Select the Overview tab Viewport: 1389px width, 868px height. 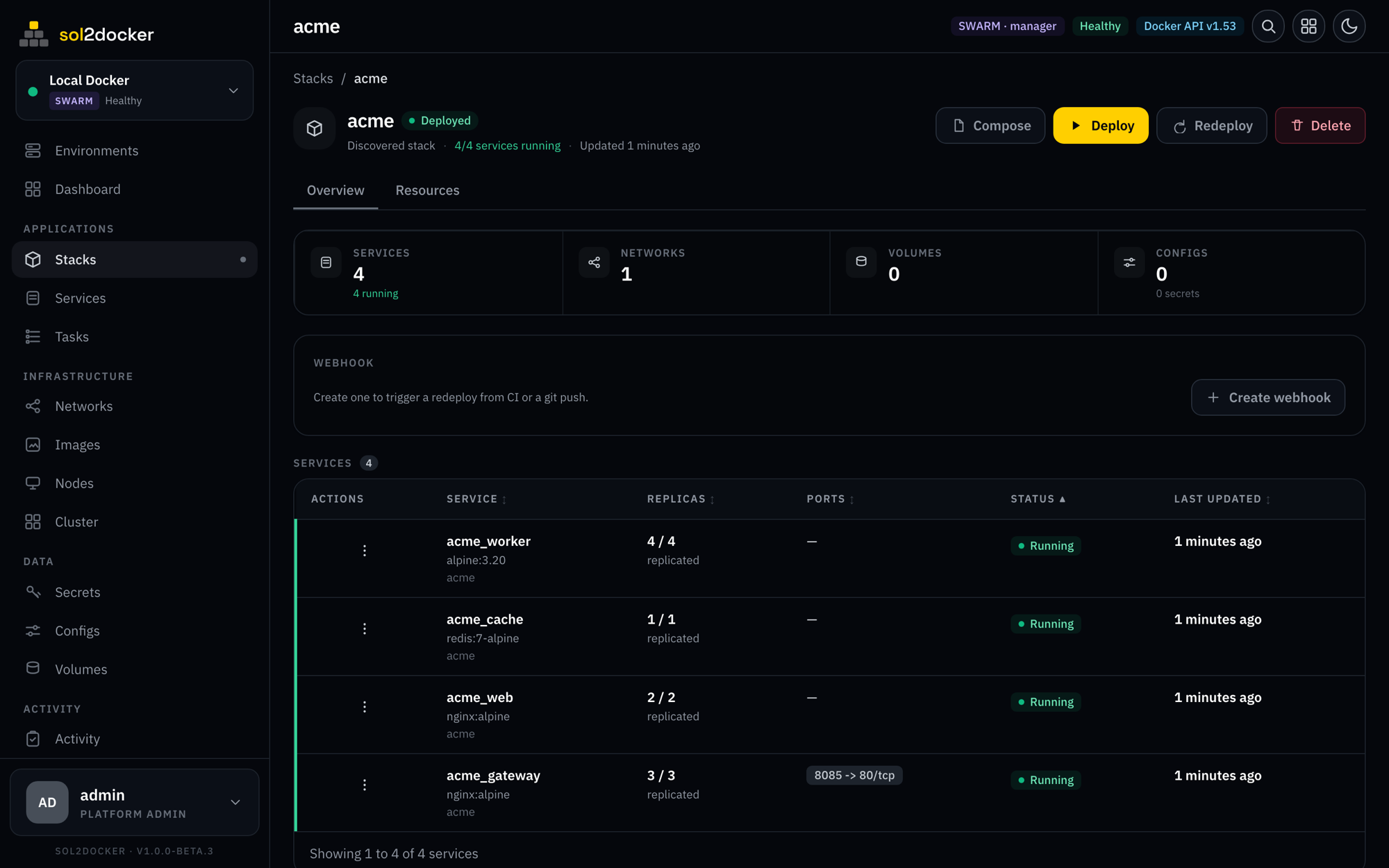click(335, 190)
